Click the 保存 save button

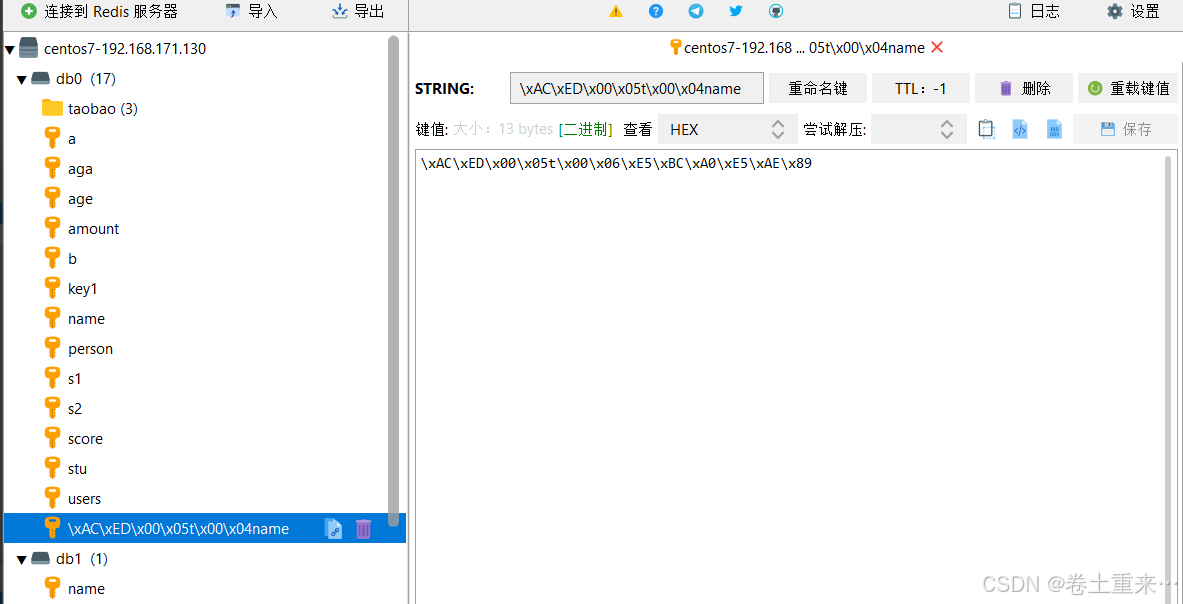click(x=1126, y=129)
